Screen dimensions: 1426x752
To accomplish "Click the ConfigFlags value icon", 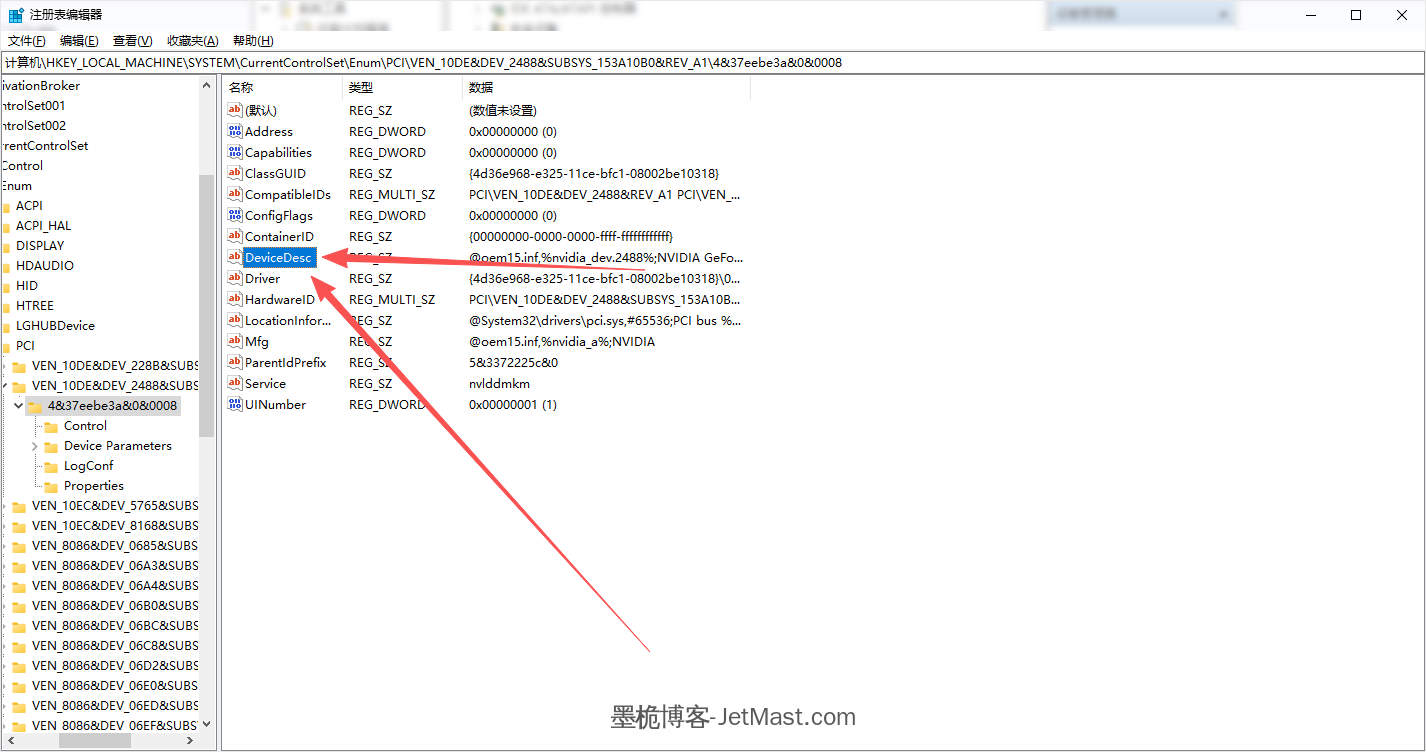I will click(235, 215).
